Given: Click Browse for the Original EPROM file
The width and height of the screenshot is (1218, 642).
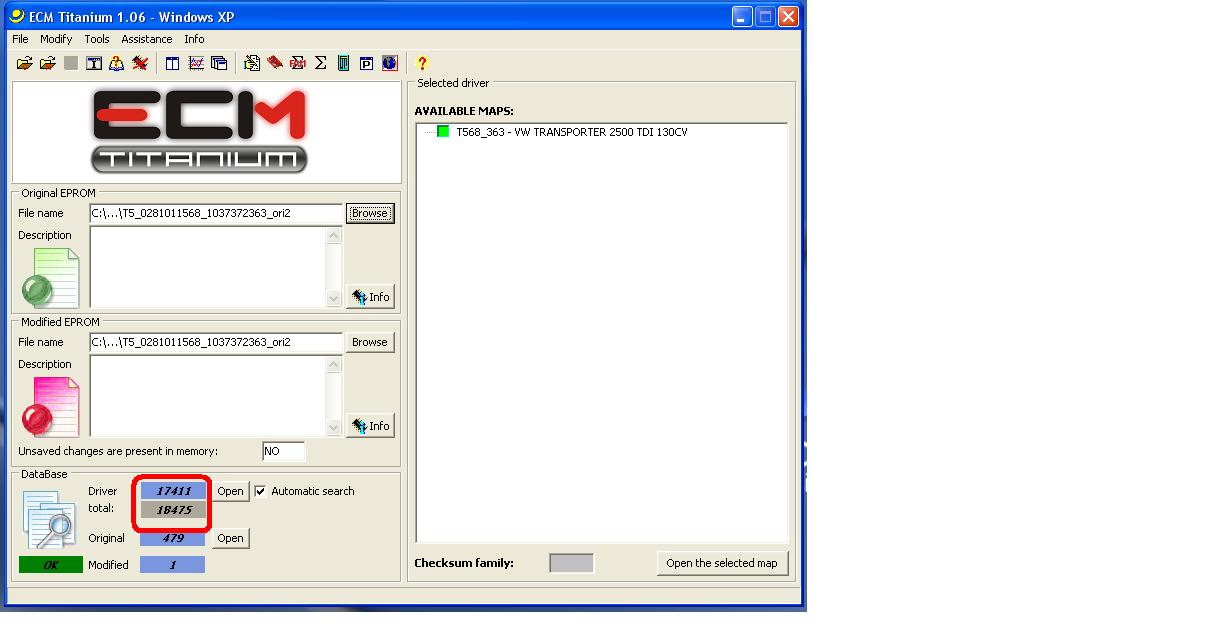Looking at the screenshot, I should (x=370, y=213).
